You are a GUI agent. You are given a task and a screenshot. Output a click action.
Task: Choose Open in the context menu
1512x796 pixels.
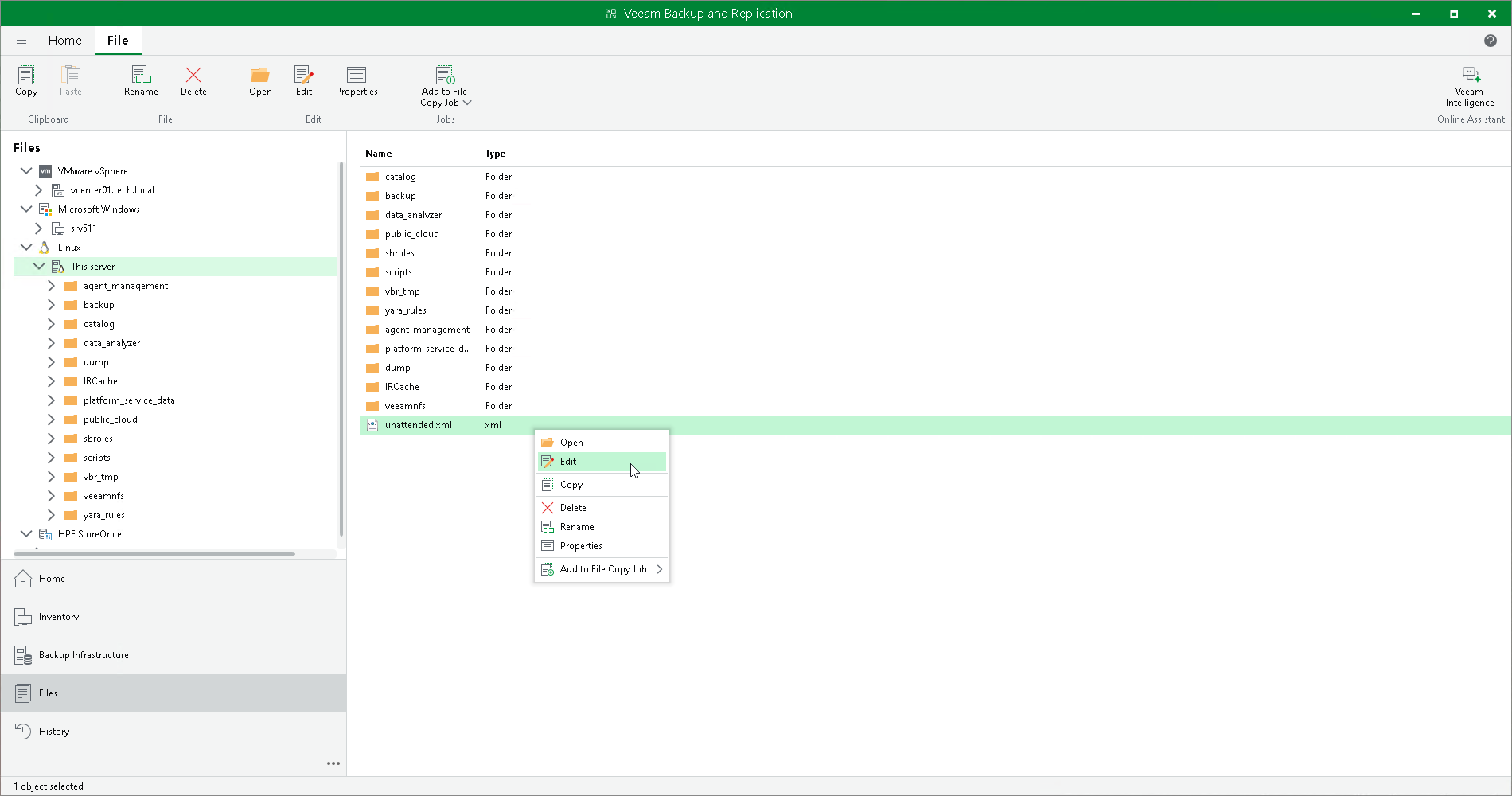tap(602, 443)
